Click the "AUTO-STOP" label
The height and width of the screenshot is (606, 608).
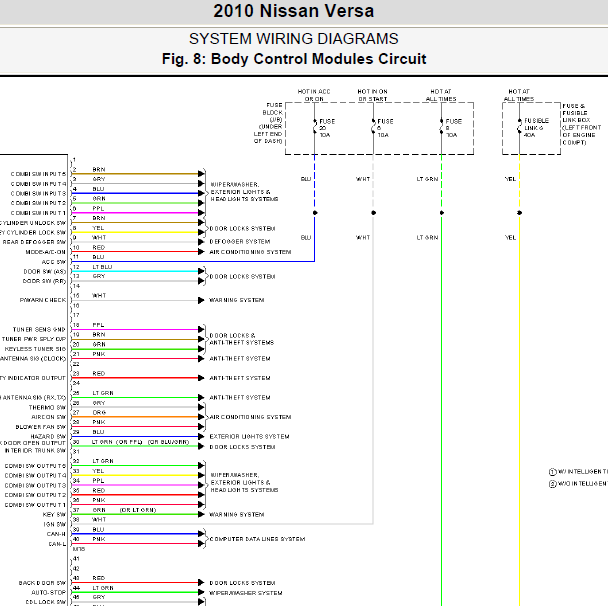[x=48, y=592]
